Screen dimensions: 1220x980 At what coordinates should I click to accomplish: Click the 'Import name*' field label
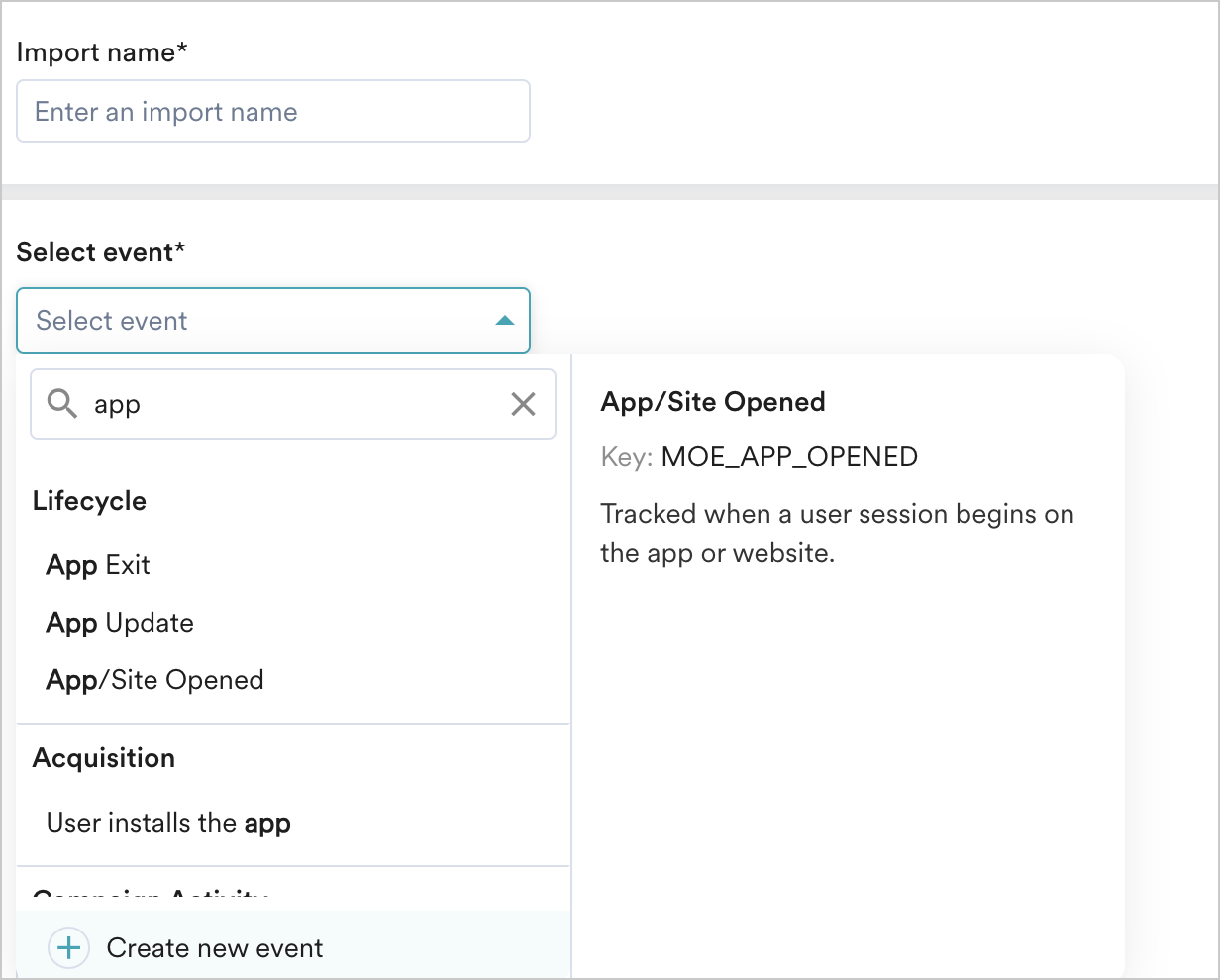pyautogui.click(x=102, y=52)
